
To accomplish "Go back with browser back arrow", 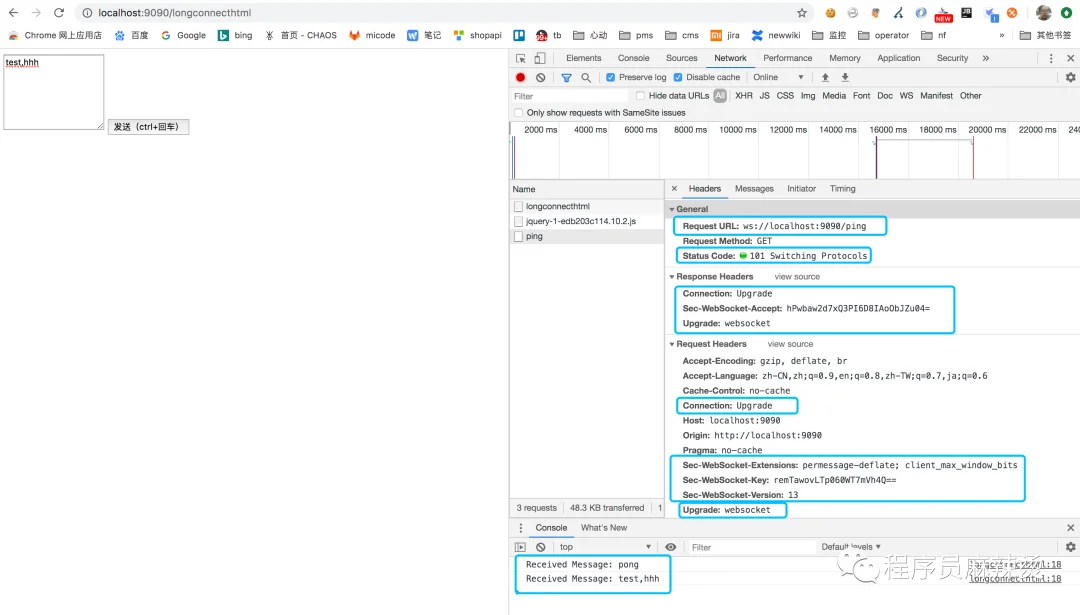I will point(13,12).
